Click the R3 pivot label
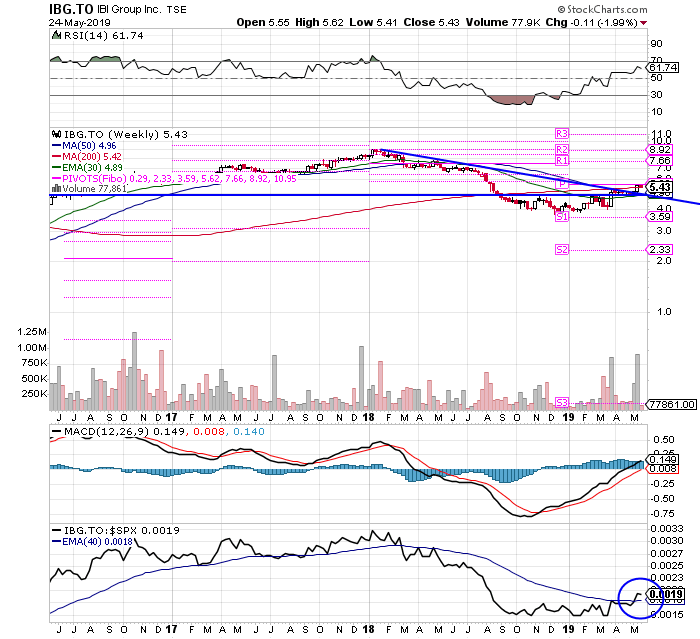This screenshot has width=700, height=639. coord(562,134)
